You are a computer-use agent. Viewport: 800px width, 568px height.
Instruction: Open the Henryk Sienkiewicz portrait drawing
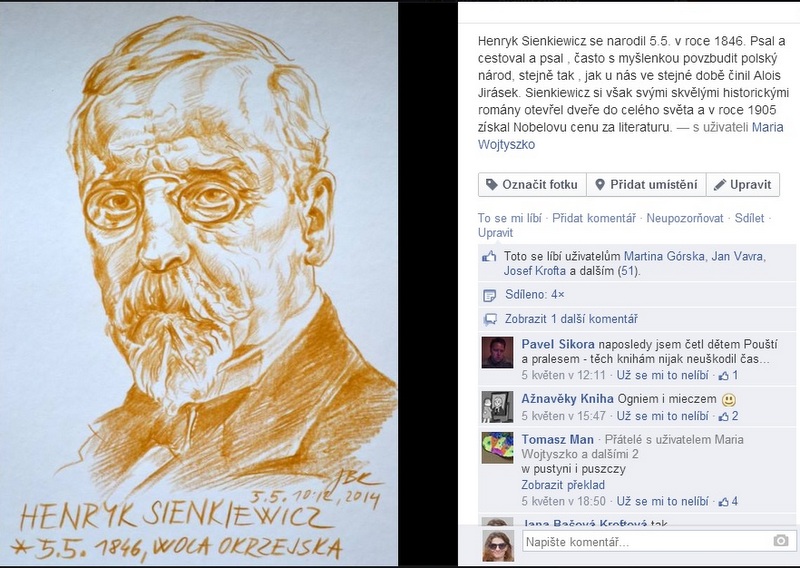(198, 284)
